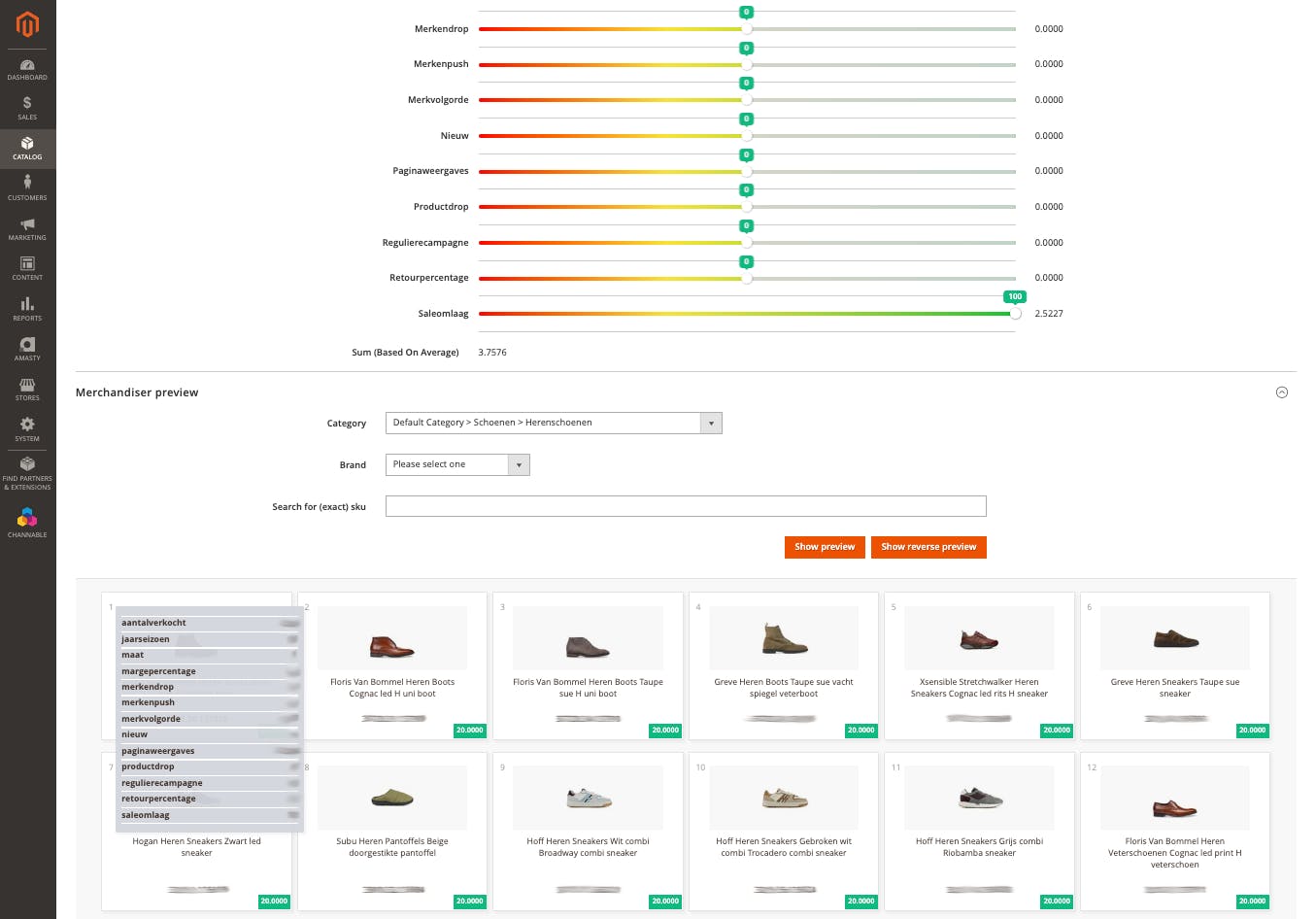Screen dimensions: 1316x919
Task: Click the Greve Heren Sneakers Taupe title
Action: point(1175,688)
